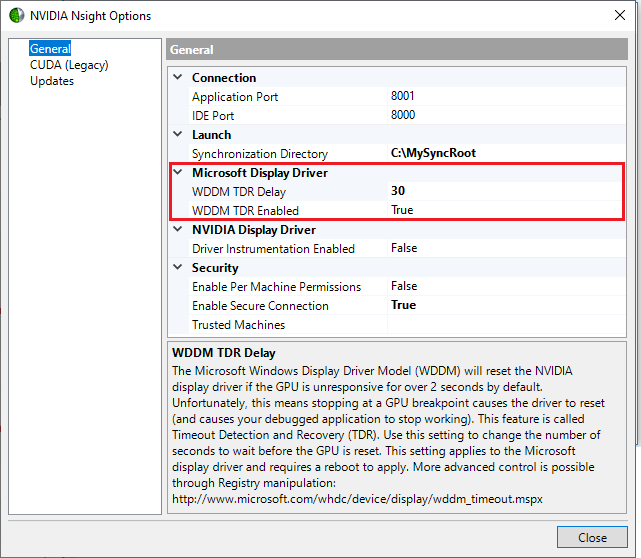Click the WDDM TDR Enabled True value
The image size is (641, 558).
click(505, 210)
